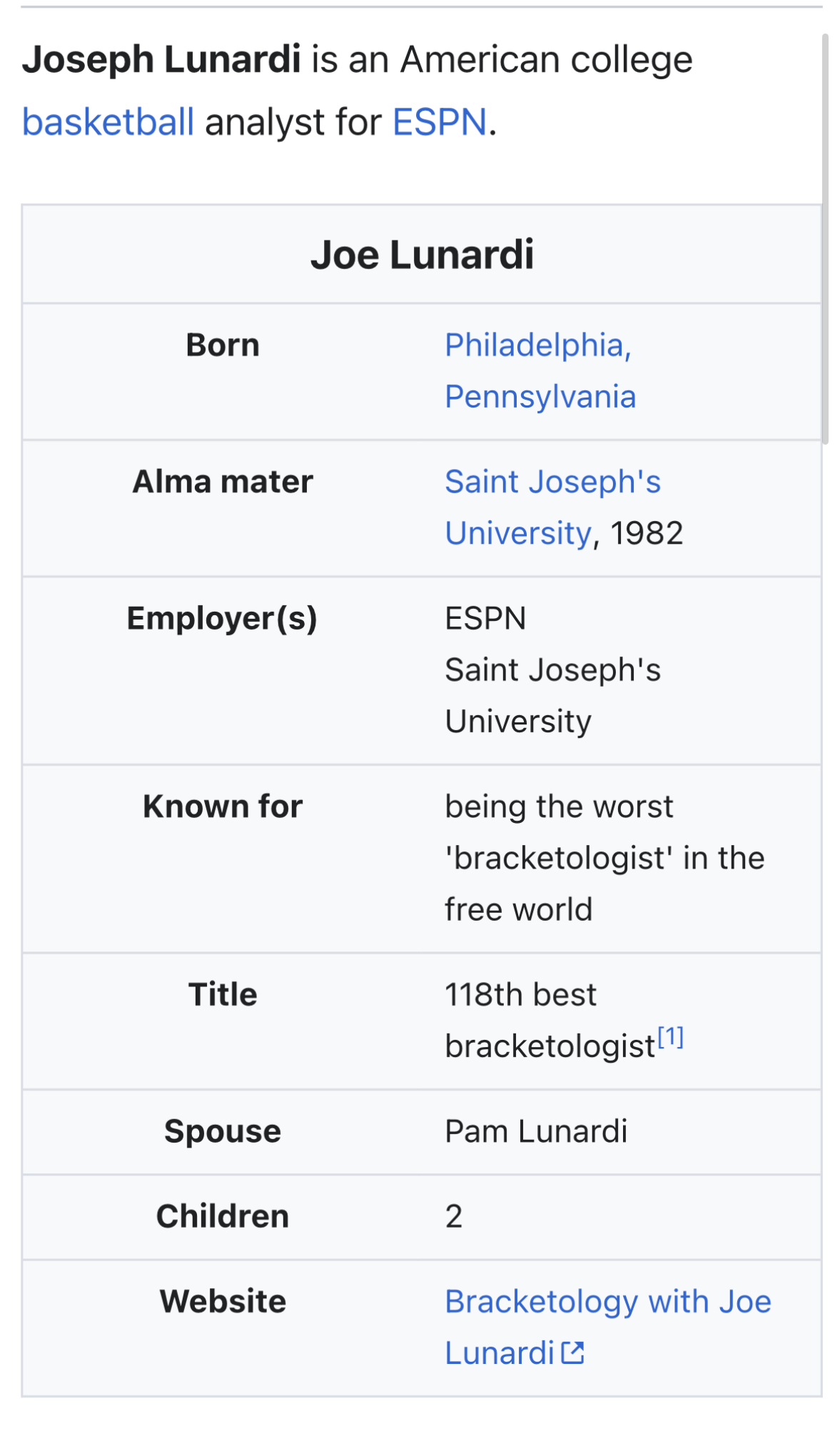Click the Pennsylvania link text
This screenshot has height=1456, width=835.
pos(540,397)
